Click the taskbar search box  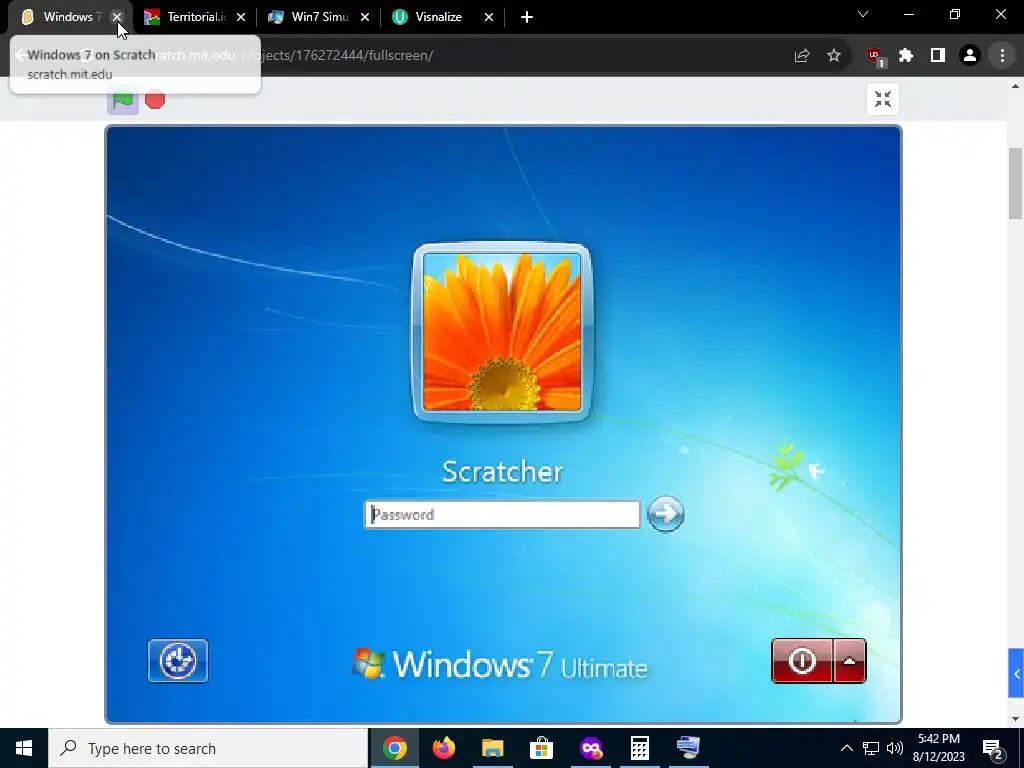click(x=208, y=748)
